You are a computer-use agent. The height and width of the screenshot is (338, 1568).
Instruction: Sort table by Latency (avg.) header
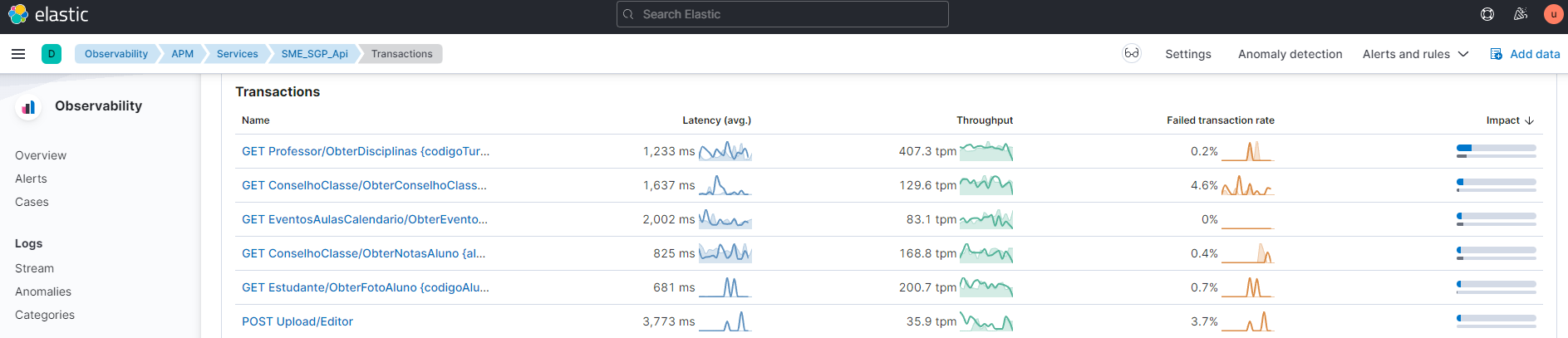click(716, 120)
